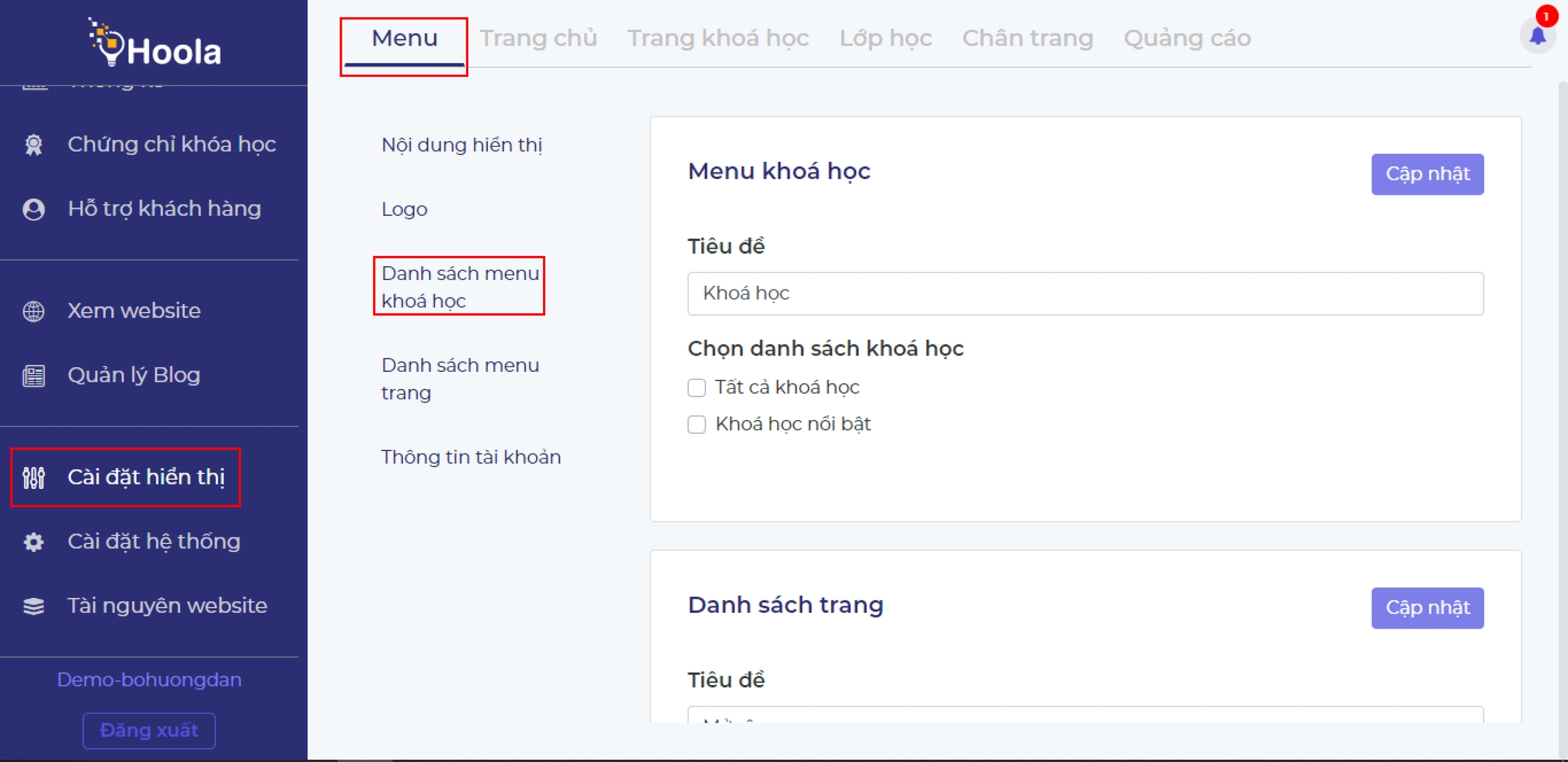1568x762 pixels.
Task: Click the Xem website globe icon
Action: point(33,311)
